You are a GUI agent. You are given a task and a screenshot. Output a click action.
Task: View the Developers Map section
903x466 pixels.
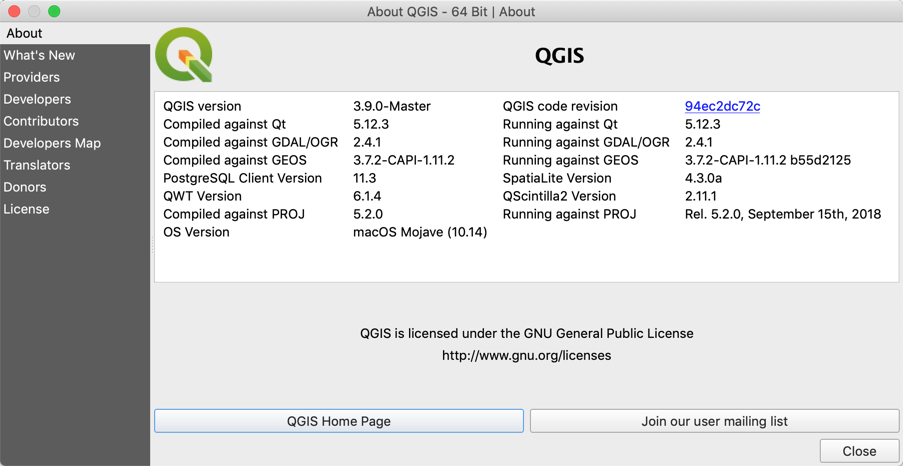point(75,143)
